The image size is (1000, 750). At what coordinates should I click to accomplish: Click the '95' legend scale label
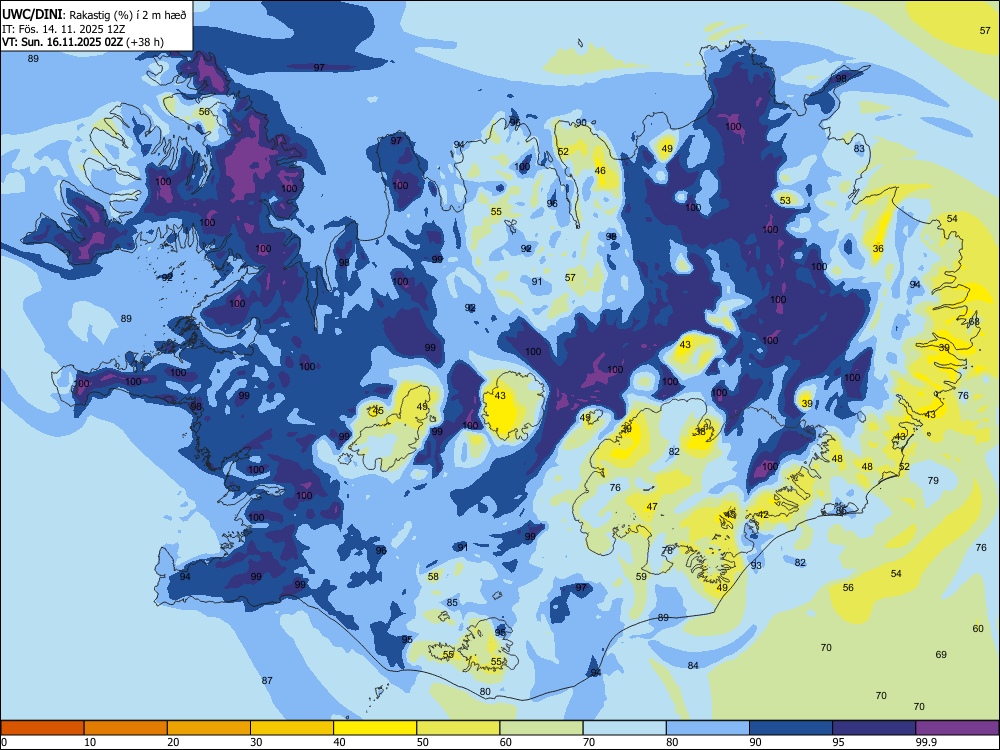(x=838, y=742)
